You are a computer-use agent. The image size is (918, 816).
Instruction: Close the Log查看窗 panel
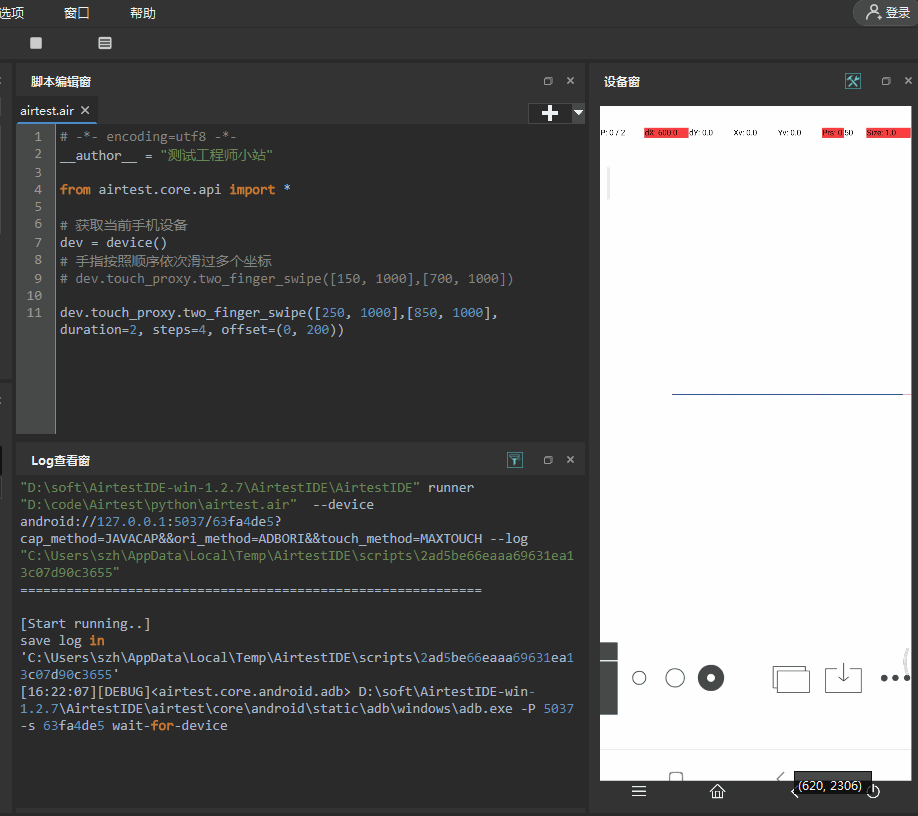click(x=570, y=460)
